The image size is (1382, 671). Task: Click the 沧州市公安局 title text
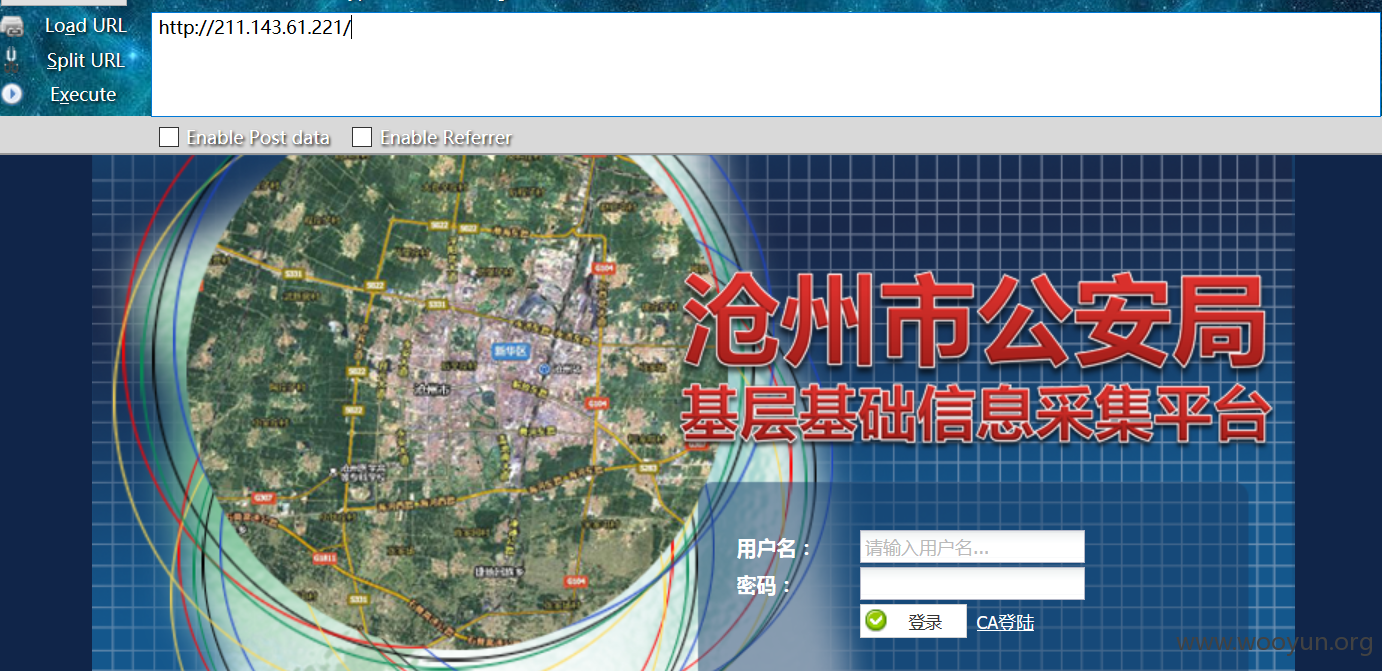click(x=975, y=322)
